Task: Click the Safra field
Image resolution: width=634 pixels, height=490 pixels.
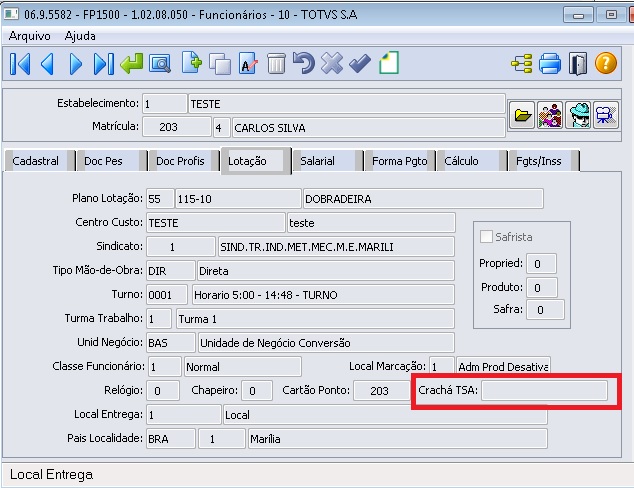Action: (545, 310)
